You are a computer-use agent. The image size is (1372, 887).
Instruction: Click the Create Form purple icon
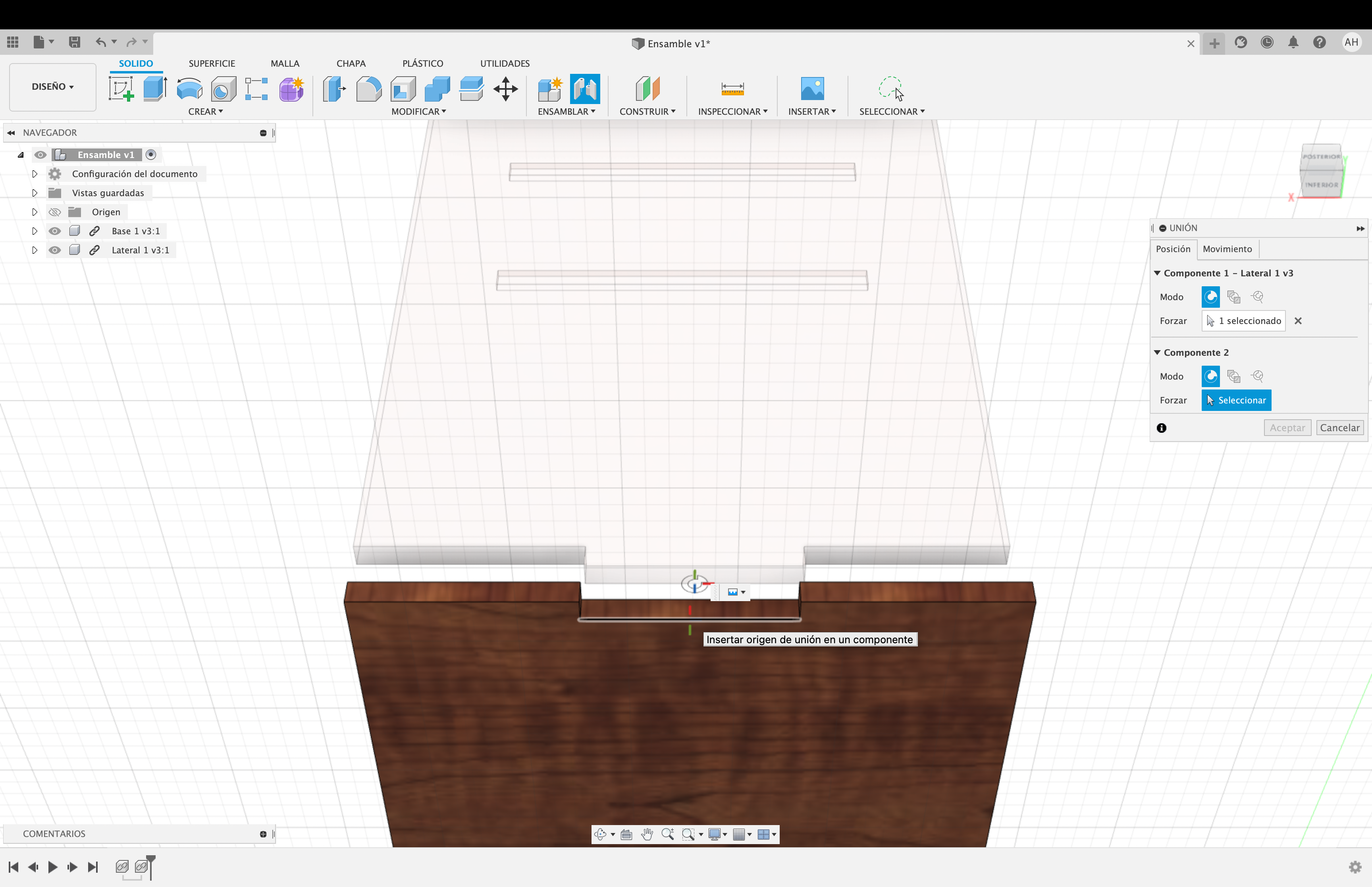(x=292, y=89)
